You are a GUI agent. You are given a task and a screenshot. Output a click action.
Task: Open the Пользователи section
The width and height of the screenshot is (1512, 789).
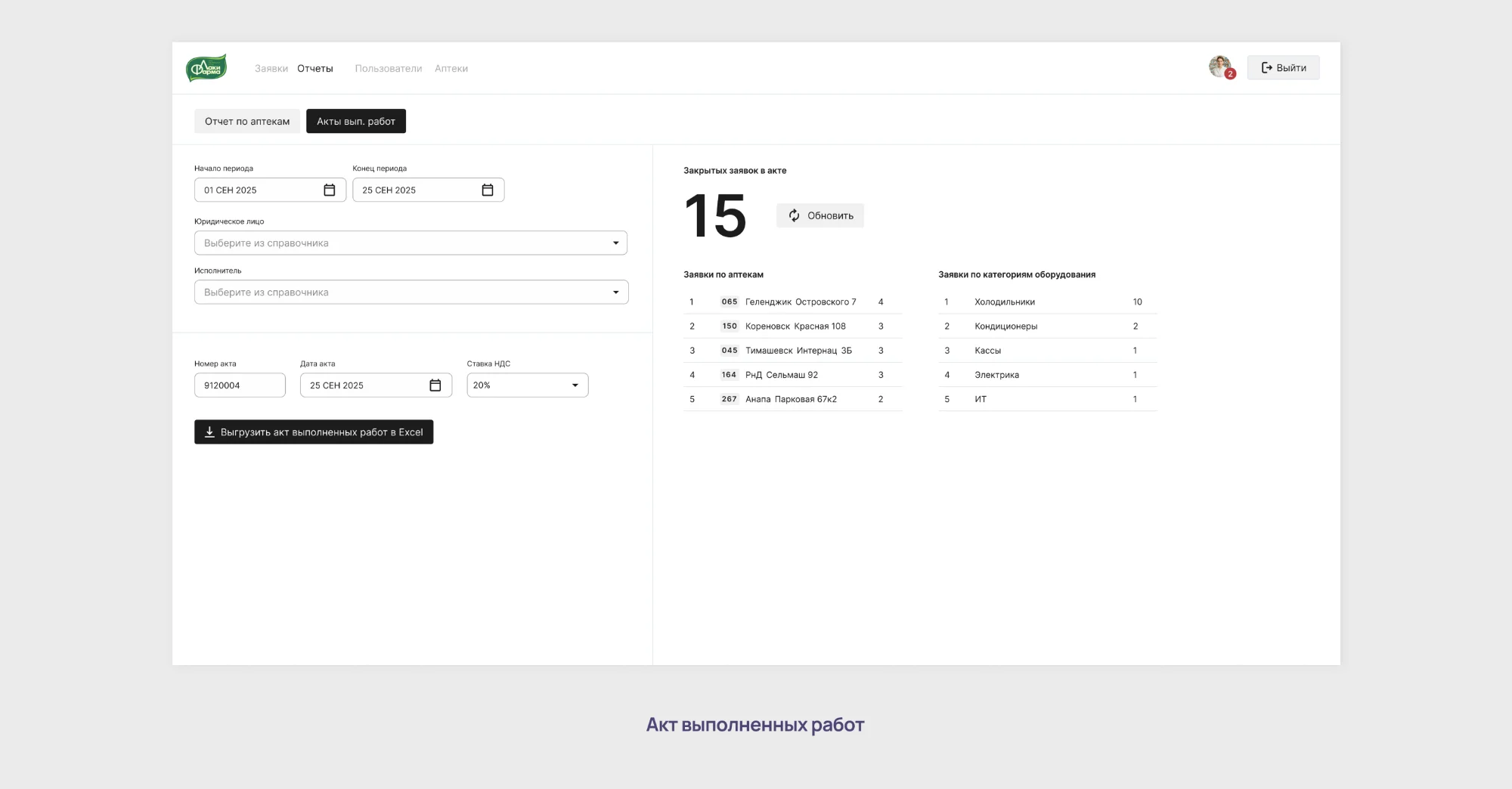(x=388, y=69)
